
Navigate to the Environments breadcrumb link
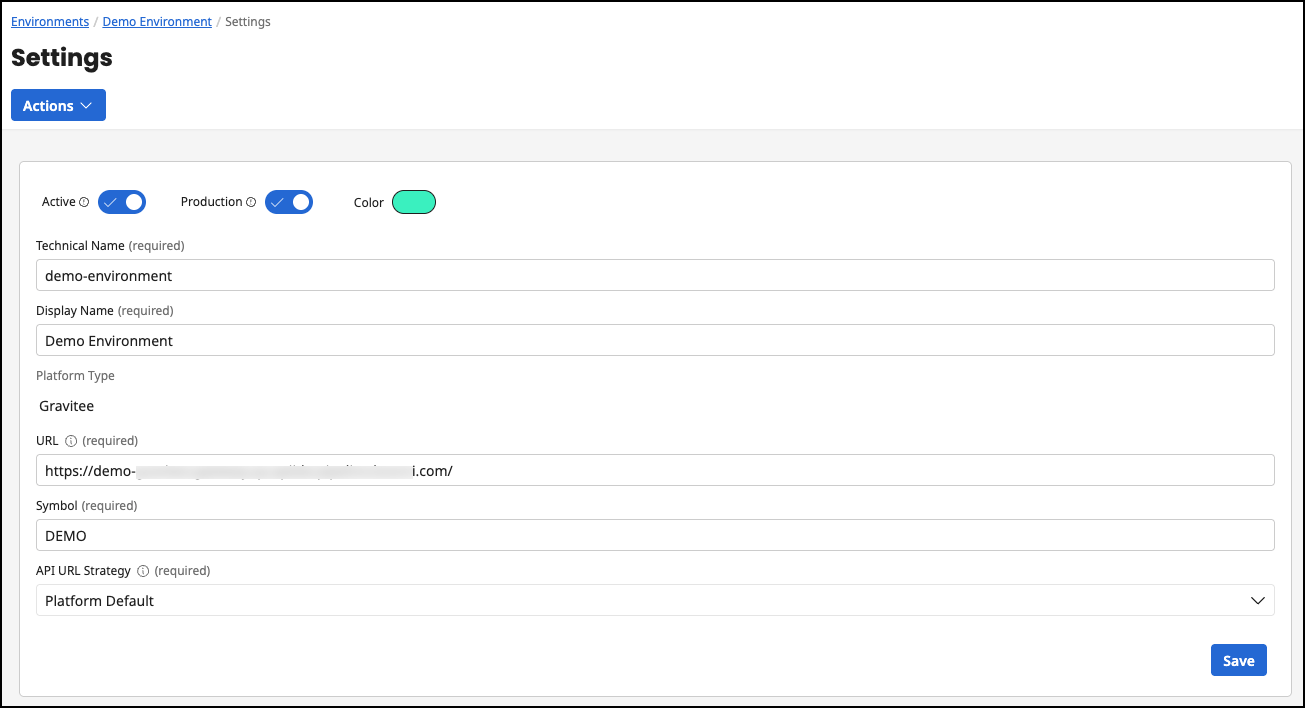pyautogui.click(x=50, y=21)
